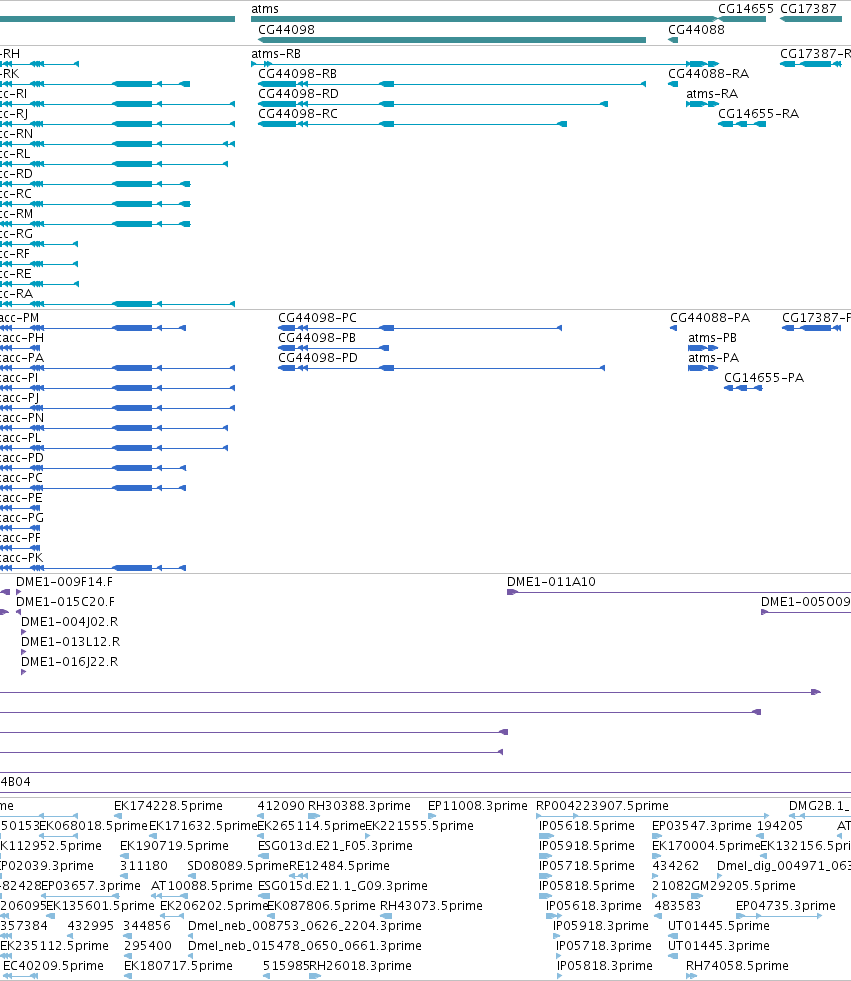Image resolution: width=851 pixels, height=981 pixels.
Task: Click the EP11008.3prime EST label
Action: pos(478,806)
